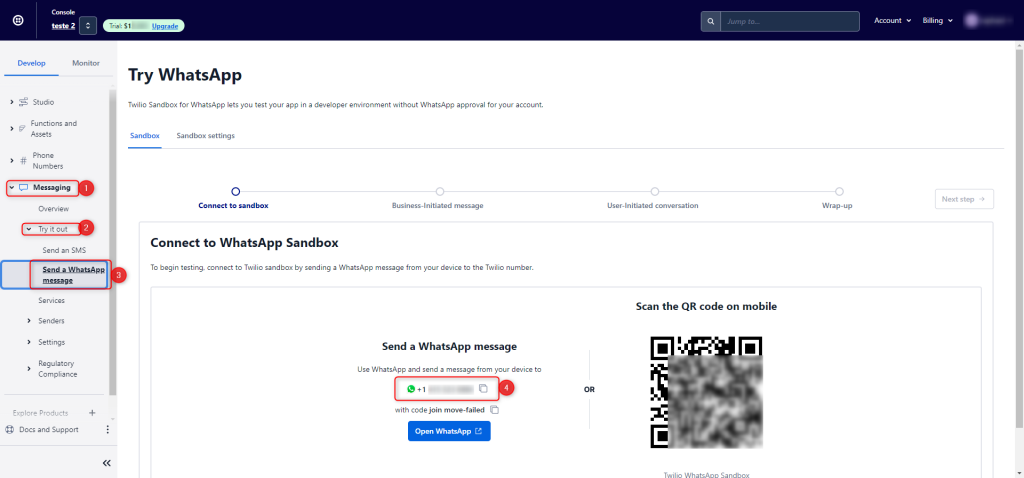Select the Wrap-up step circle
The image size is (1024, 478).
[x=839, y=191]
